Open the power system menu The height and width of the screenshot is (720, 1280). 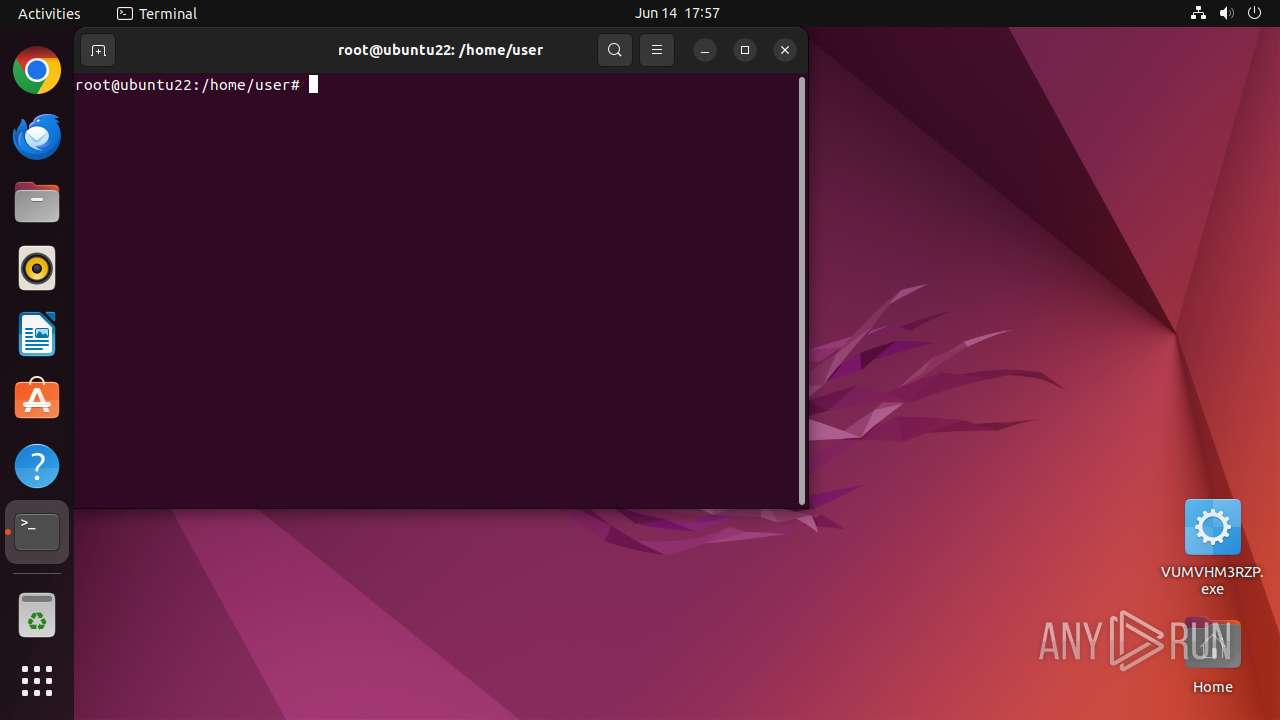[x=1255, y=13]
